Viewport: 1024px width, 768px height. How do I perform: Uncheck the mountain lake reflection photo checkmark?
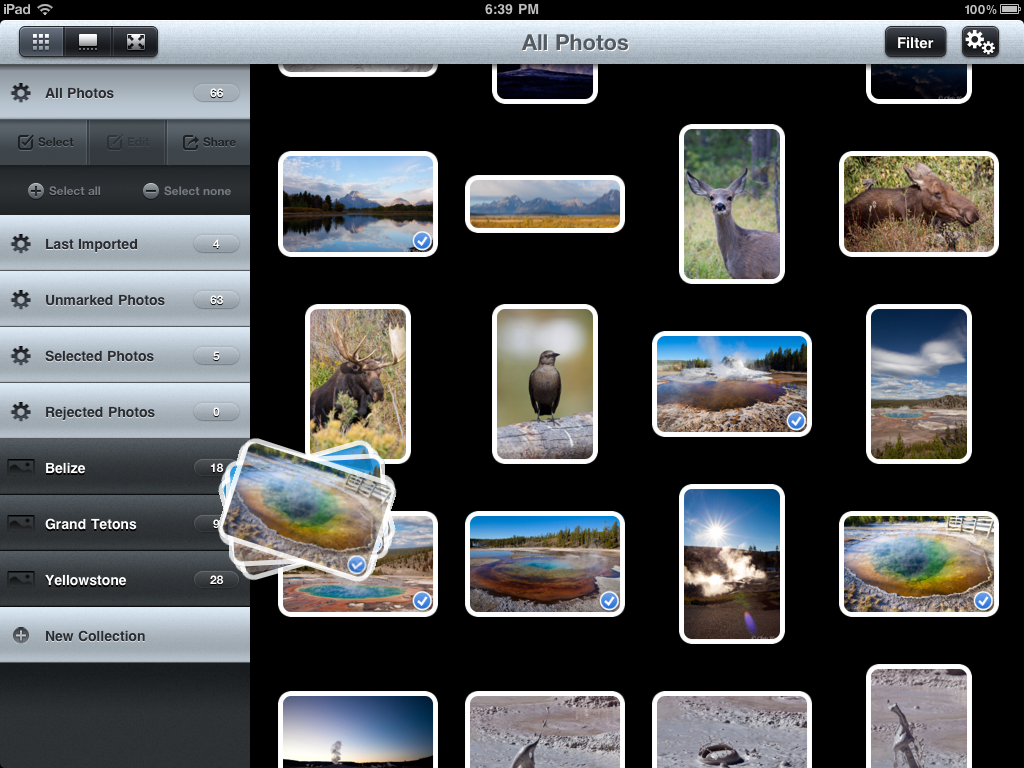click(423, 241)
